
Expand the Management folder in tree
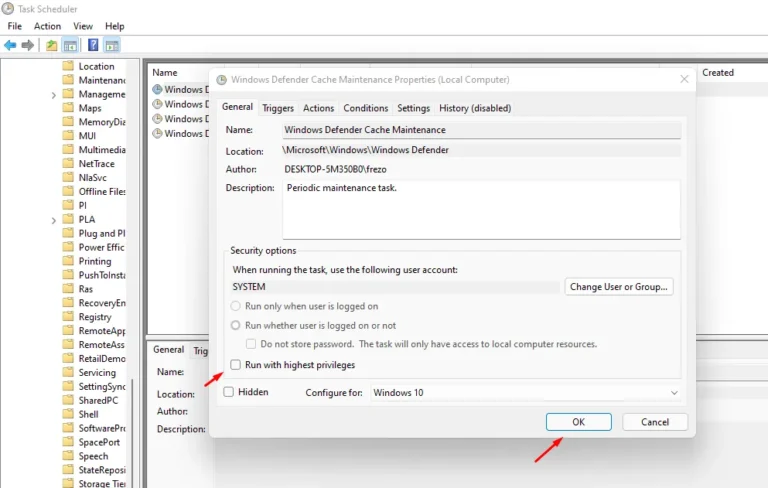coord(53,95)
